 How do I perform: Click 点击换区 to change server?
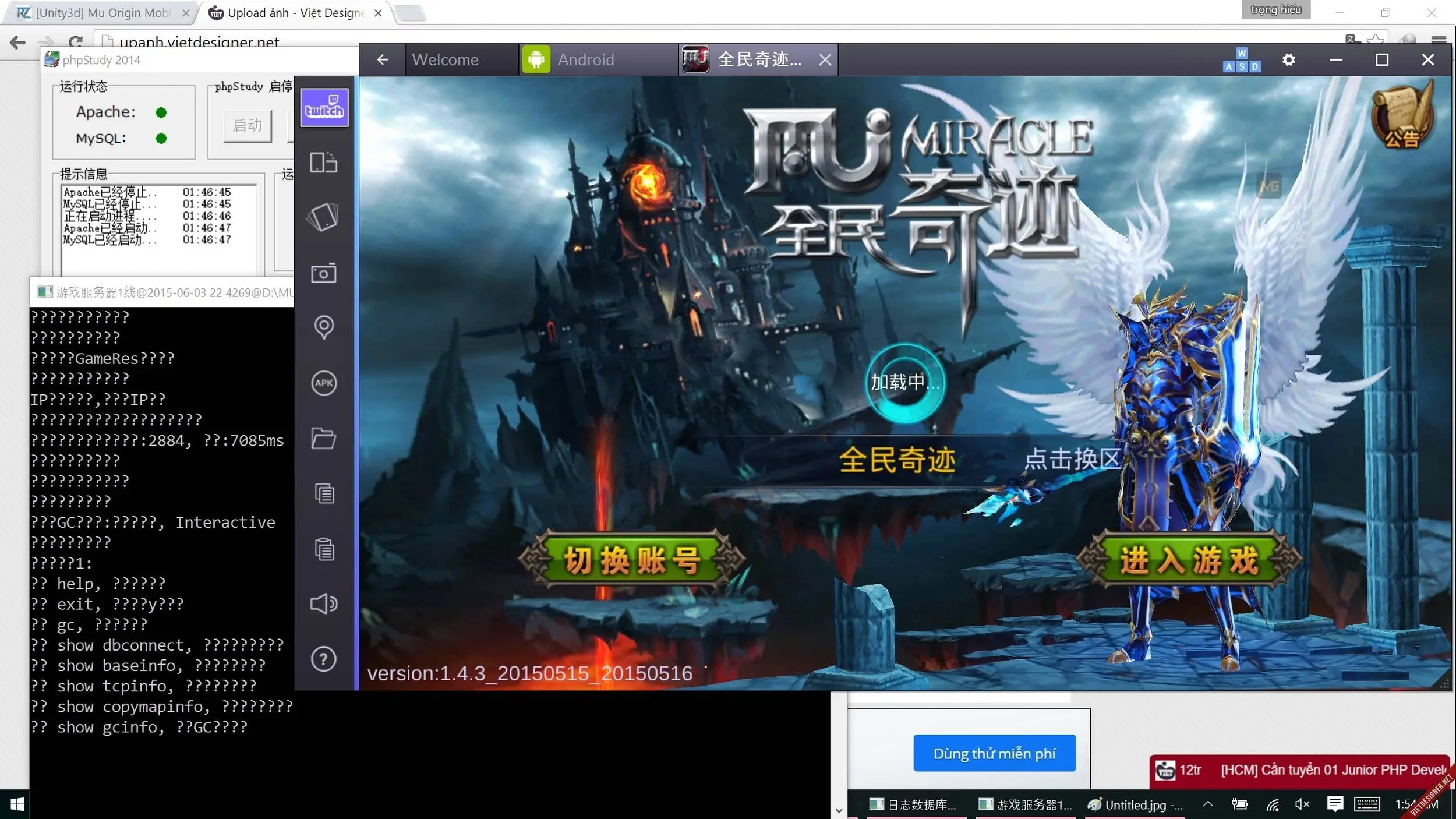1072,459
